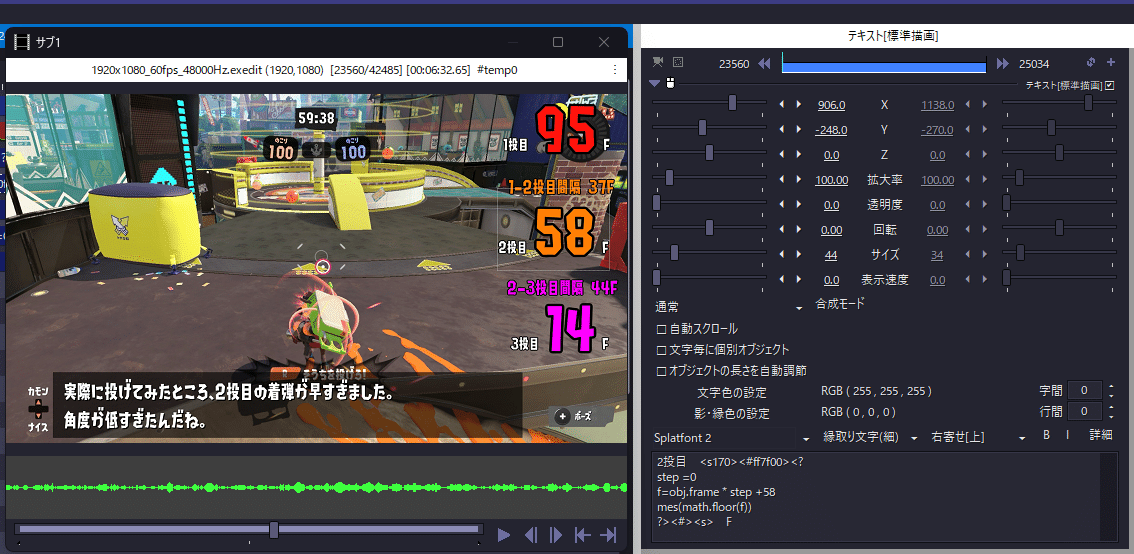Click the Z parameter movement button

tap(884, 155)
